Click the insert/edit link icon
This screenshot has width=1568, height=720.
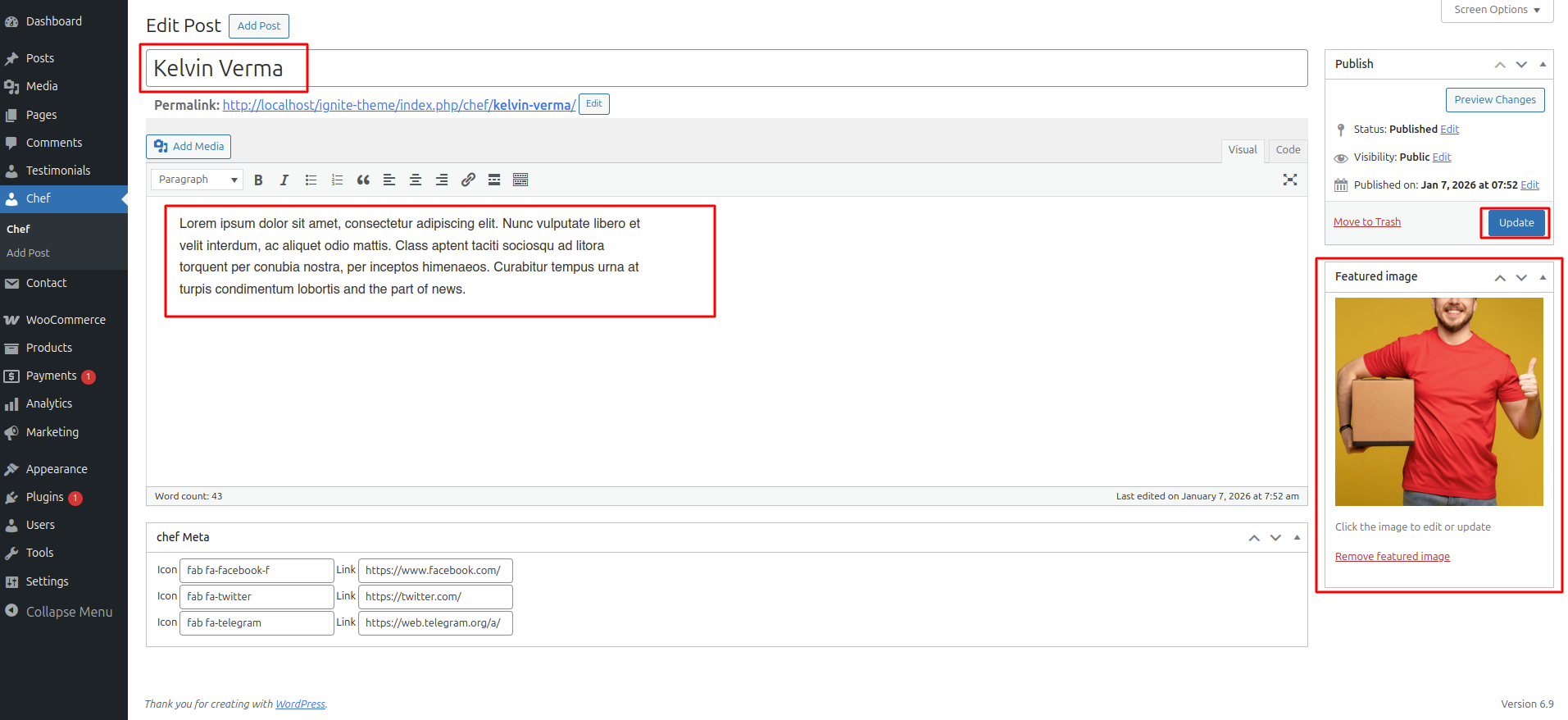point(468,180)
